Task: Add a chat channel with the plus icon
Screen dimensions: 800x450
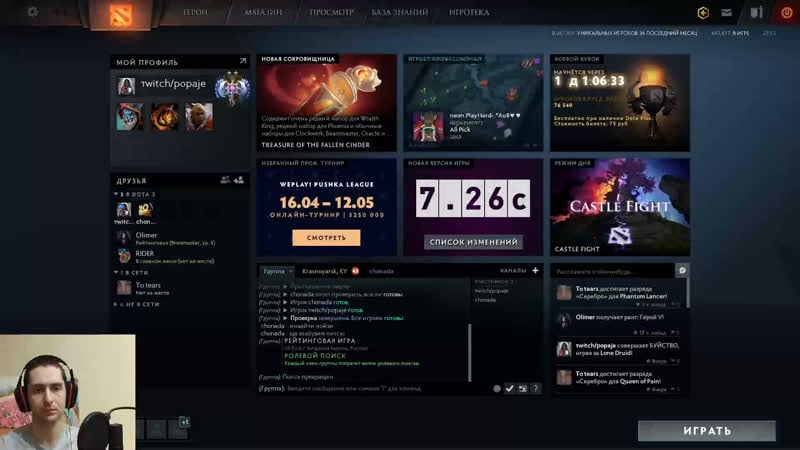Action: click(x=535, y=270)
